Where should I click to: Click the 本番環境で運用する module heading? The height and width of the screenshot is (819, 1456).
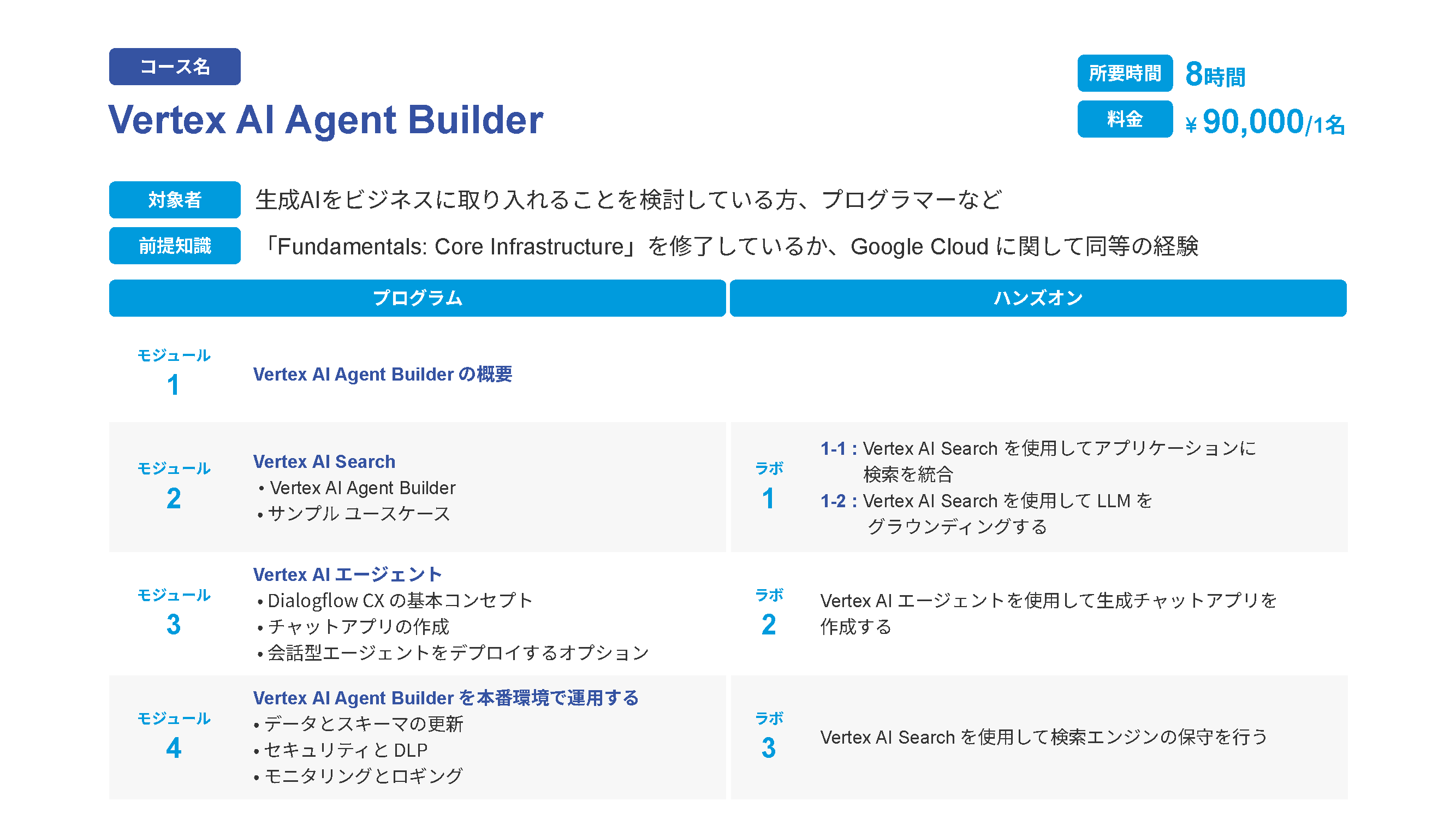pyautogui.click(x=445, y=698)
